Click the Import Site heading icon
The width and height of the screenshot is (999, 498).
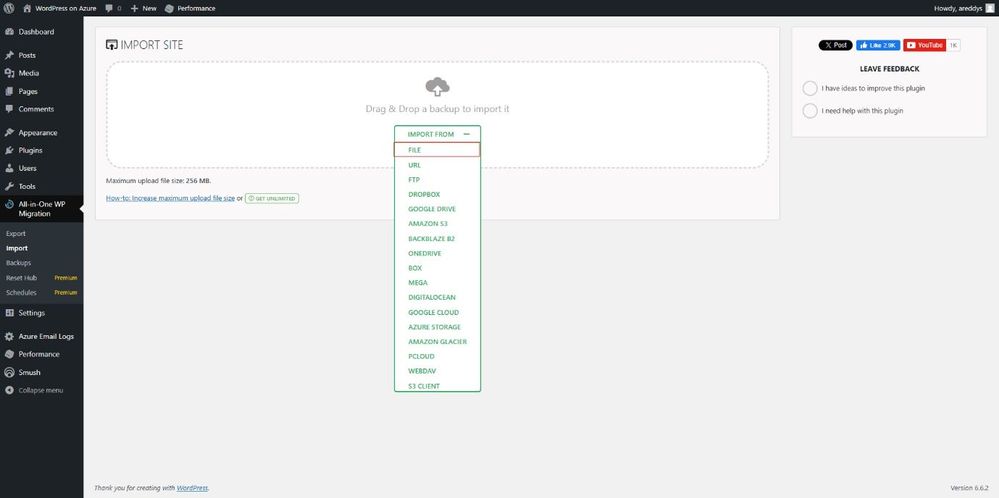[111, 45]
